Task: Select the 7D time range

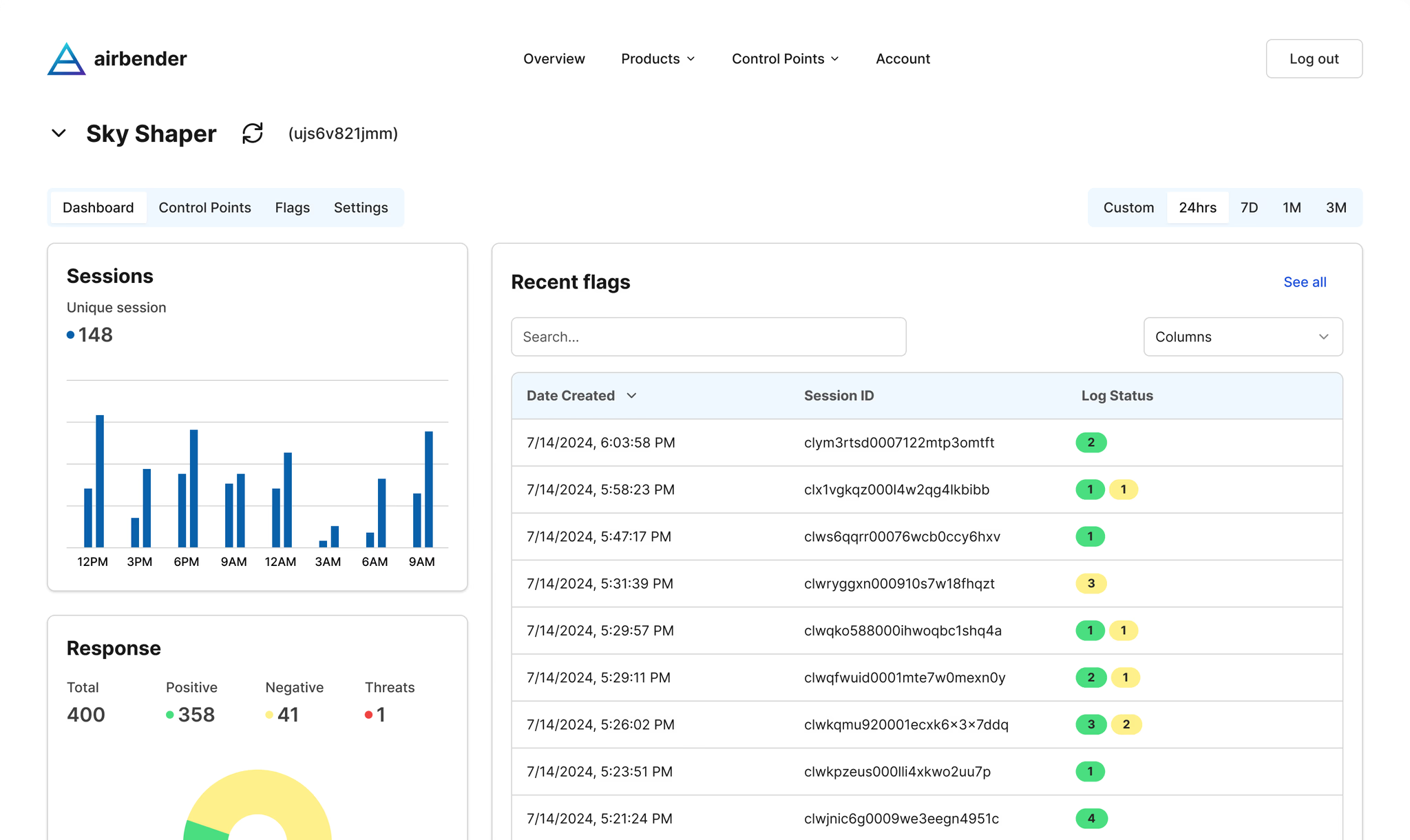Action: (1249, 208)
